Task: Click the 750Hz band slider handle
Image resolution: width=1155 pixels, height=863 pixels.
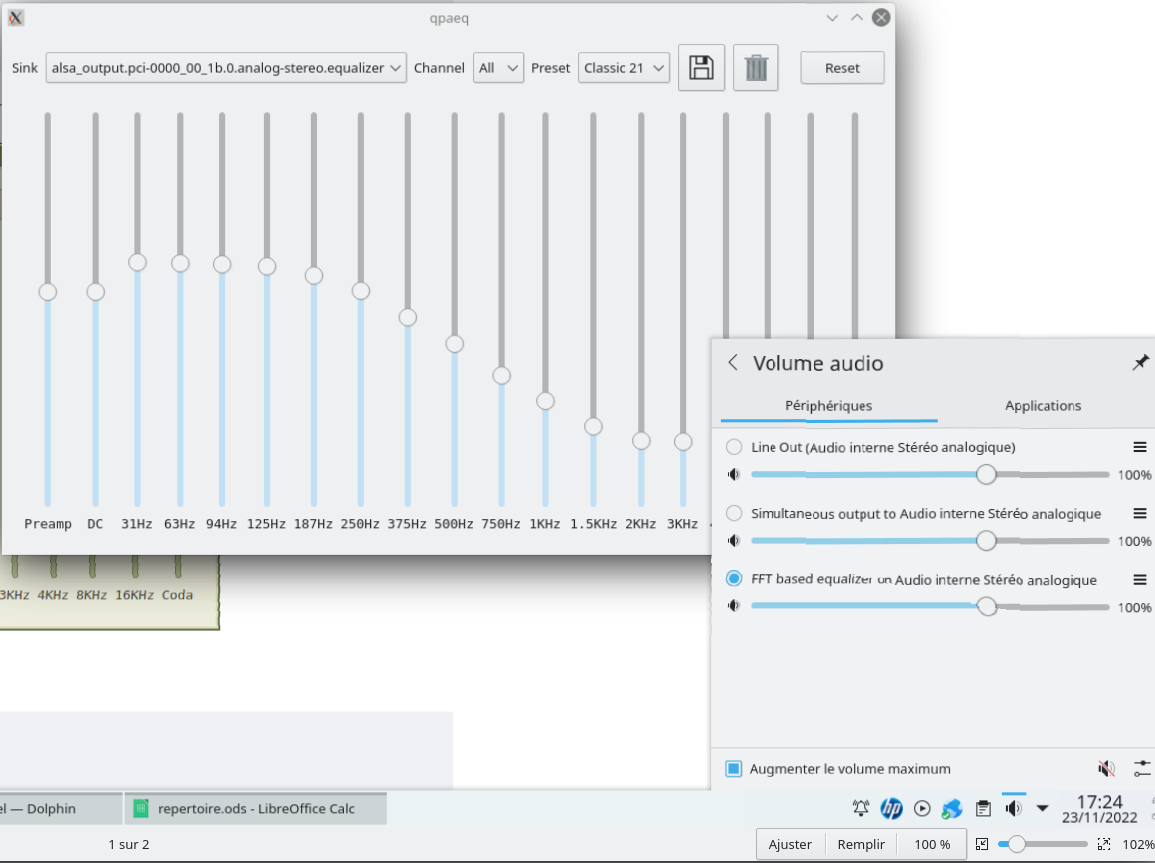Action: pos(502,376)
